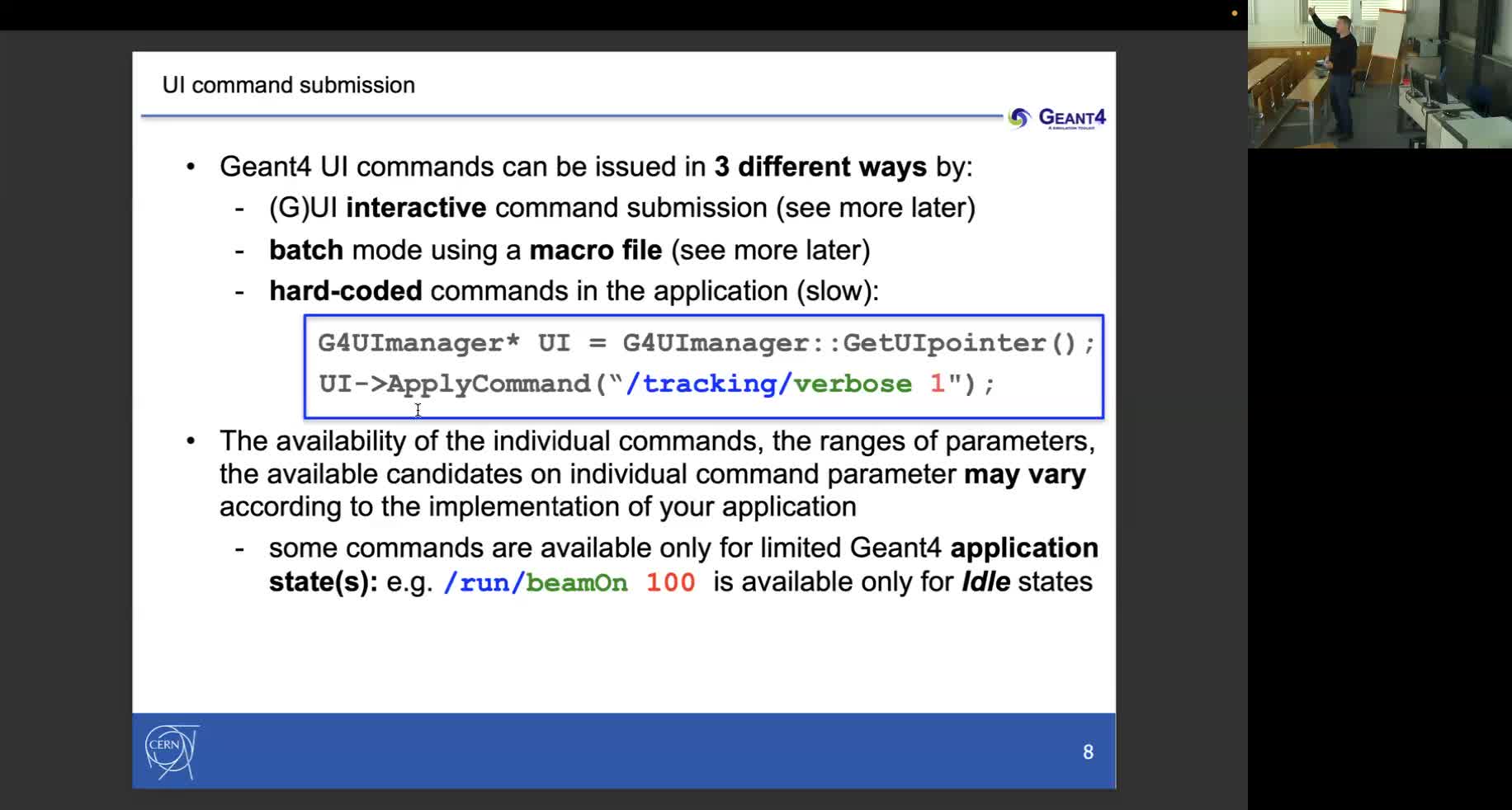Screen dimensions: 1512x810
Task: Select the bold 'batch' keyword bullet
Action: coord(305,250)
